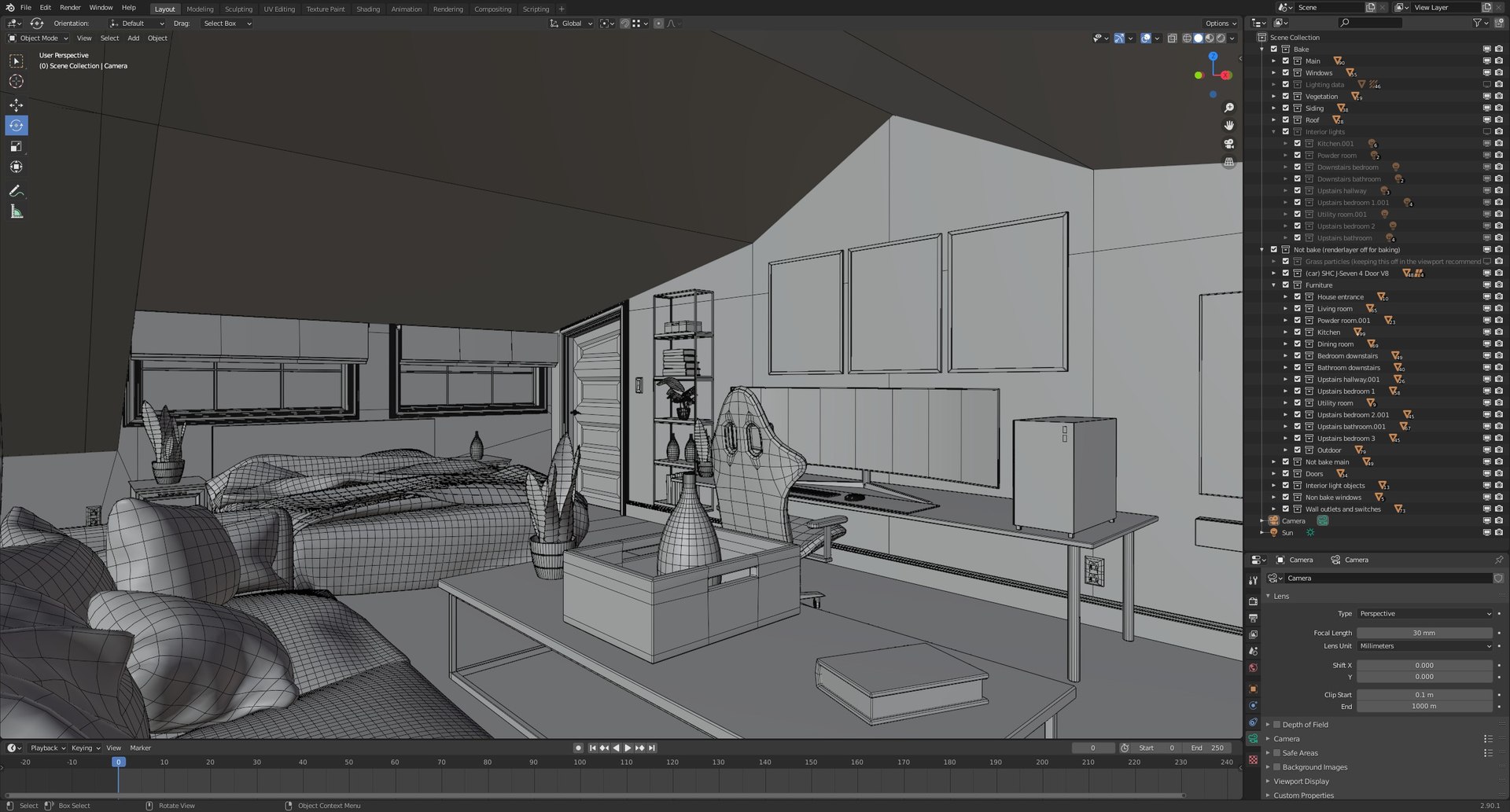Hide the Vegetation collection in viewport
Screen dimensions: 1510x812
pyautogui.click(x=1486, y=97)
